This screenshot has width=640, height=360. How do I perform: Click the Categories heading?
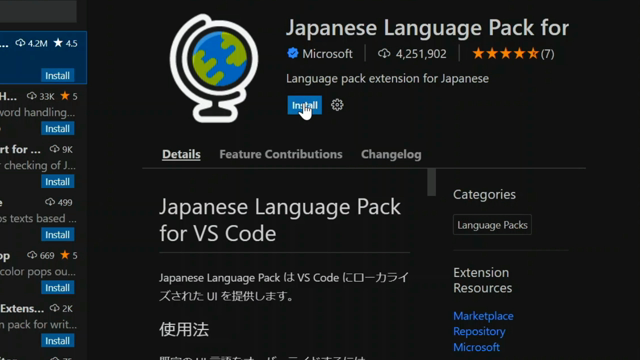tap(484, 194)
